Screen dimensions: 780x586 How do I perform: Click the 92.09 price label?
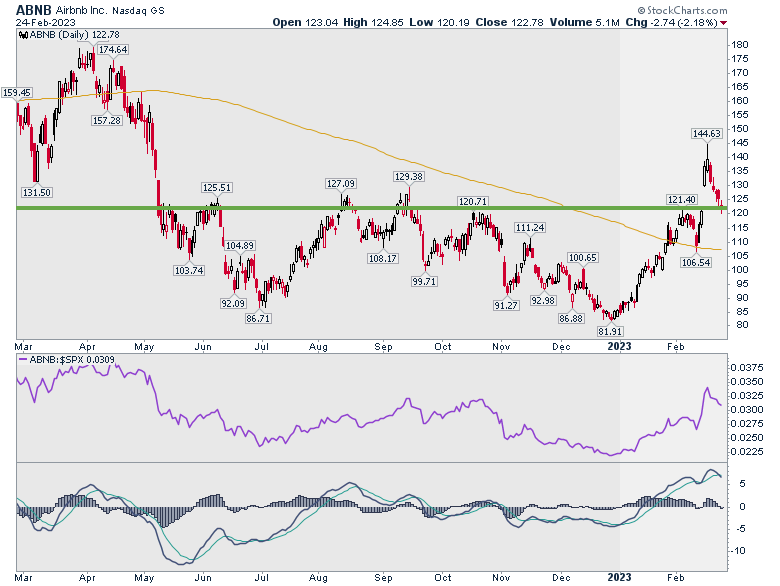pos(233,303)
